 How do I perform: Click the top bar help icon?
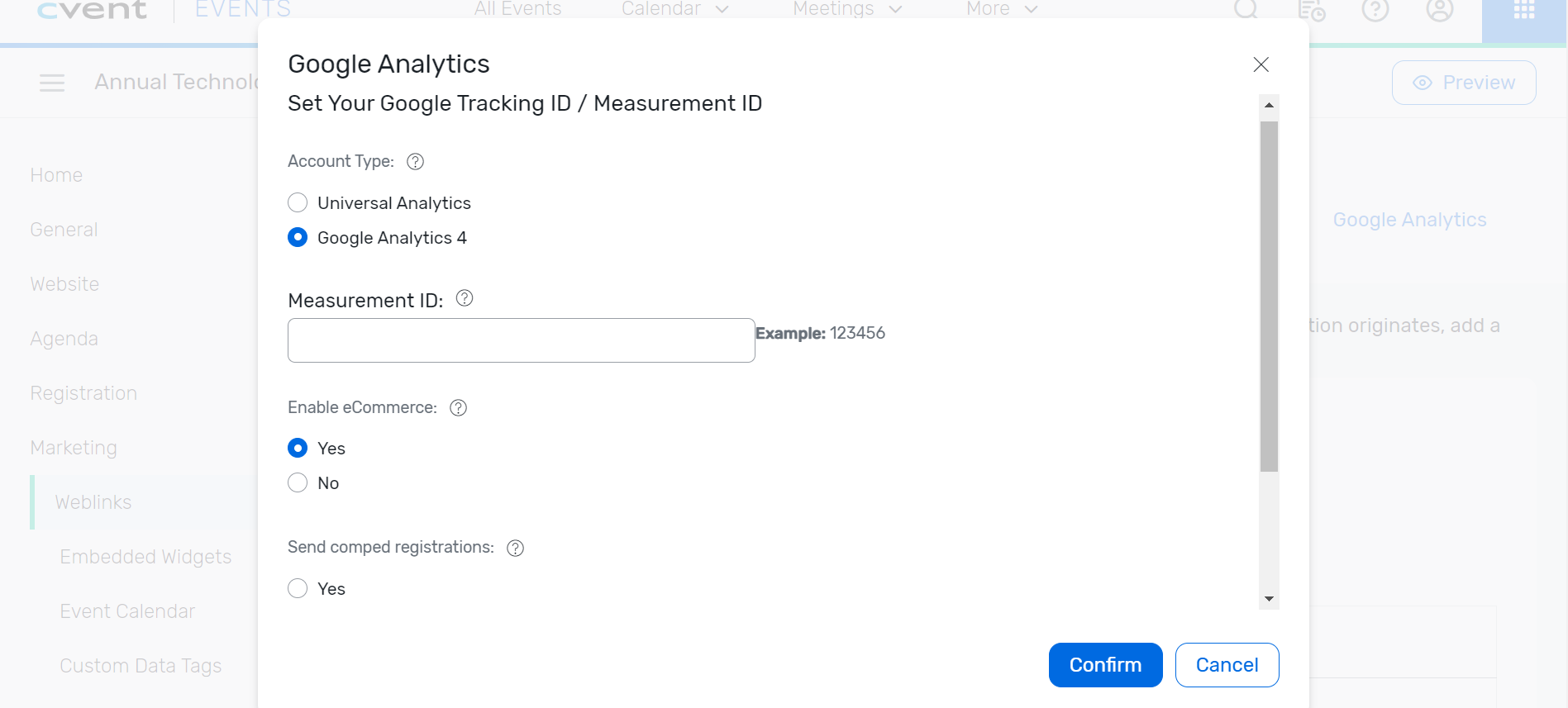click(x=1375, y=11)
